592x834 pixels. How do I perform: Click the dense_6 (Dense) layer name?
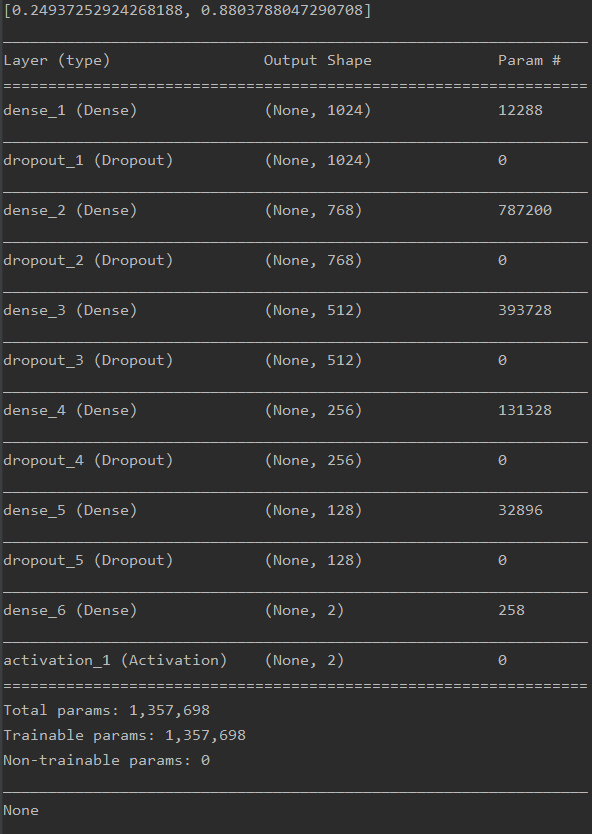tap(70, 611)
